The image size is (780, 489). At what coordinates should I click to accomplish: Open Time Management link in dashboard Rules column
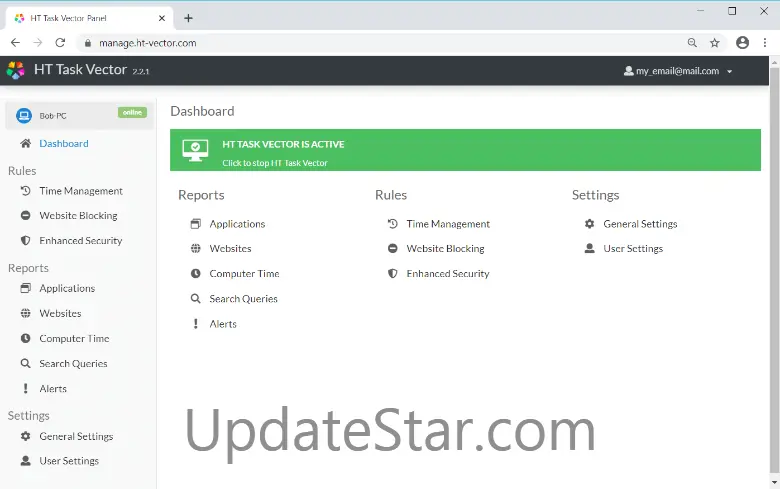(x=448, y=224)
